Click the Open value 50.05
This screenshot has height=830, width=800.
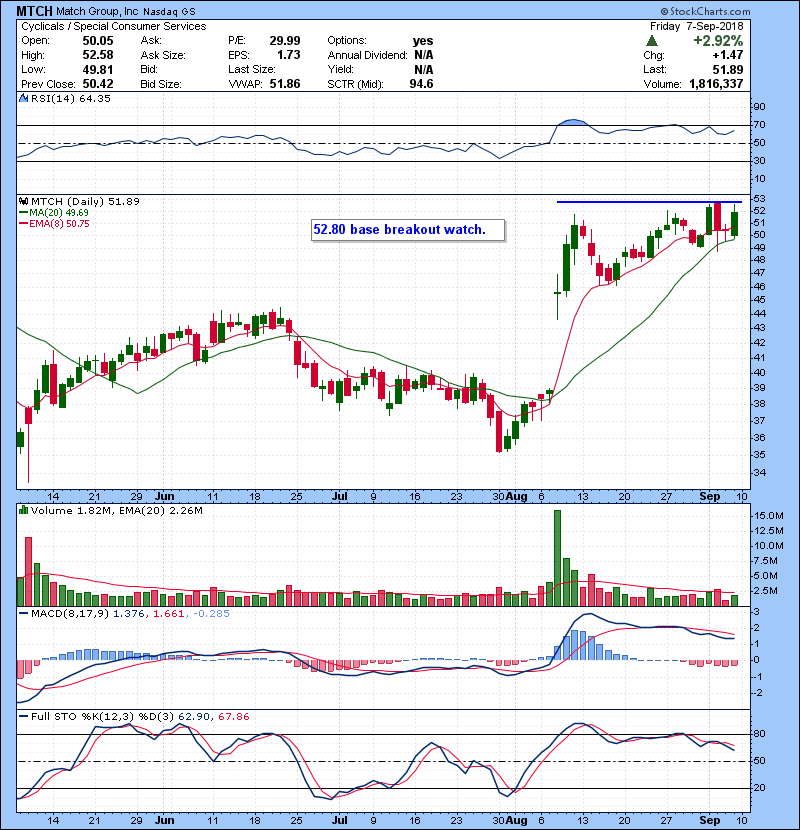pos(98,41)
